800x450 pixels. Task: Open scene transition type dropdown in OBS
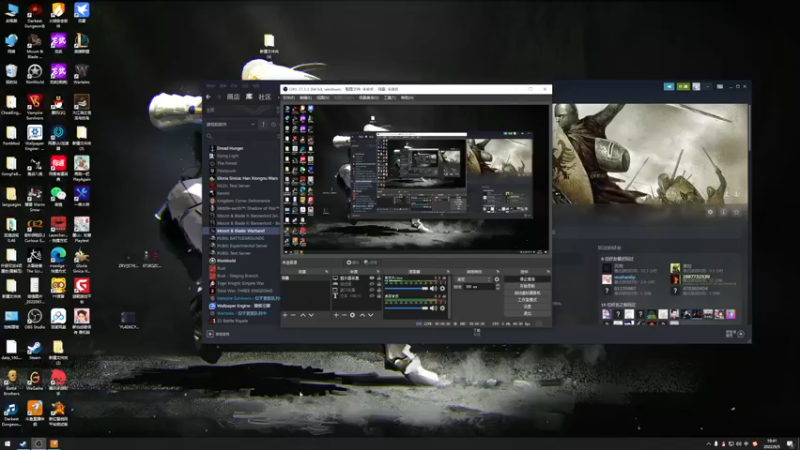473,279
